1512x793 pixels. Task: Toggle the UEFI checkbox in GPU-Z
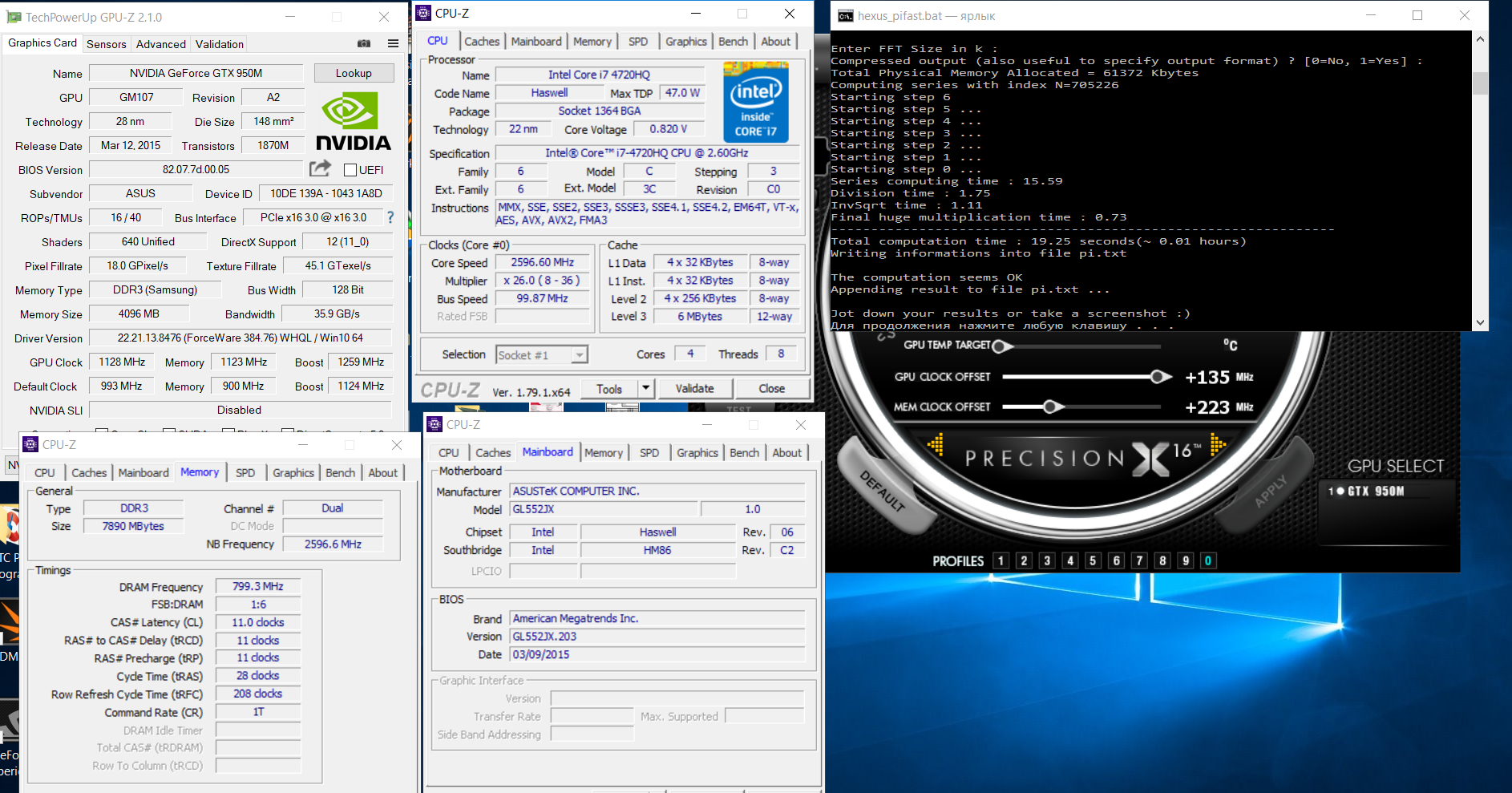350,170
